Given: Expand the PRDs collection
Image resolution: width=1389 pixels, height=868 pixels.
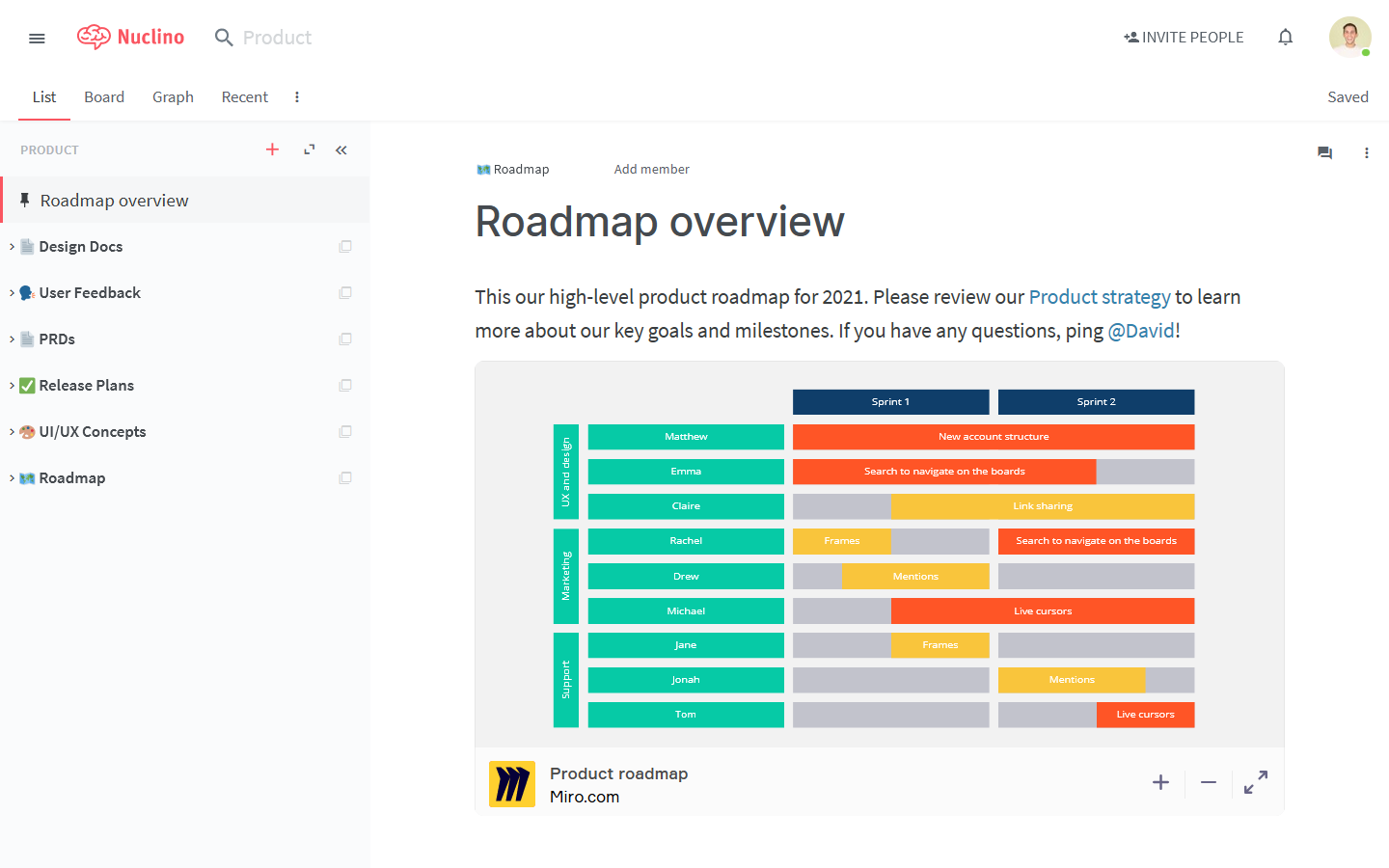Looking at the screenshot, I should [x=12, y=339].
